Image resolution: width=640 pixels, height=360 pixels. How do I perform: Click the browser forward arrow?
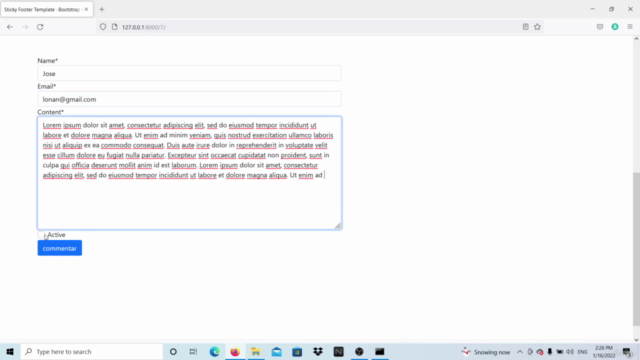pyautogui.click(x=25, y=27)
